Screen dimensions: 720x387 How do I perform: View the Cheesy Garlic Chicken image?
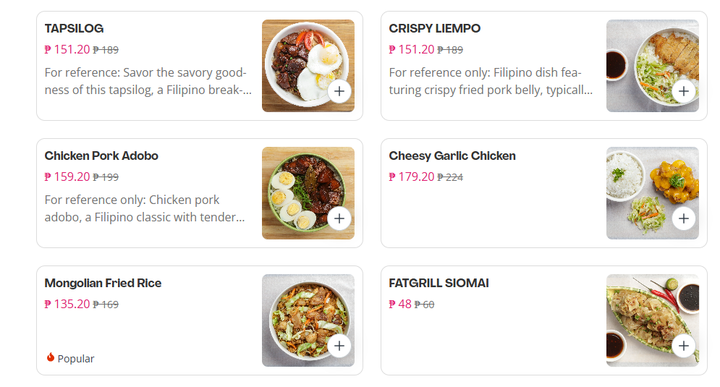652,193
